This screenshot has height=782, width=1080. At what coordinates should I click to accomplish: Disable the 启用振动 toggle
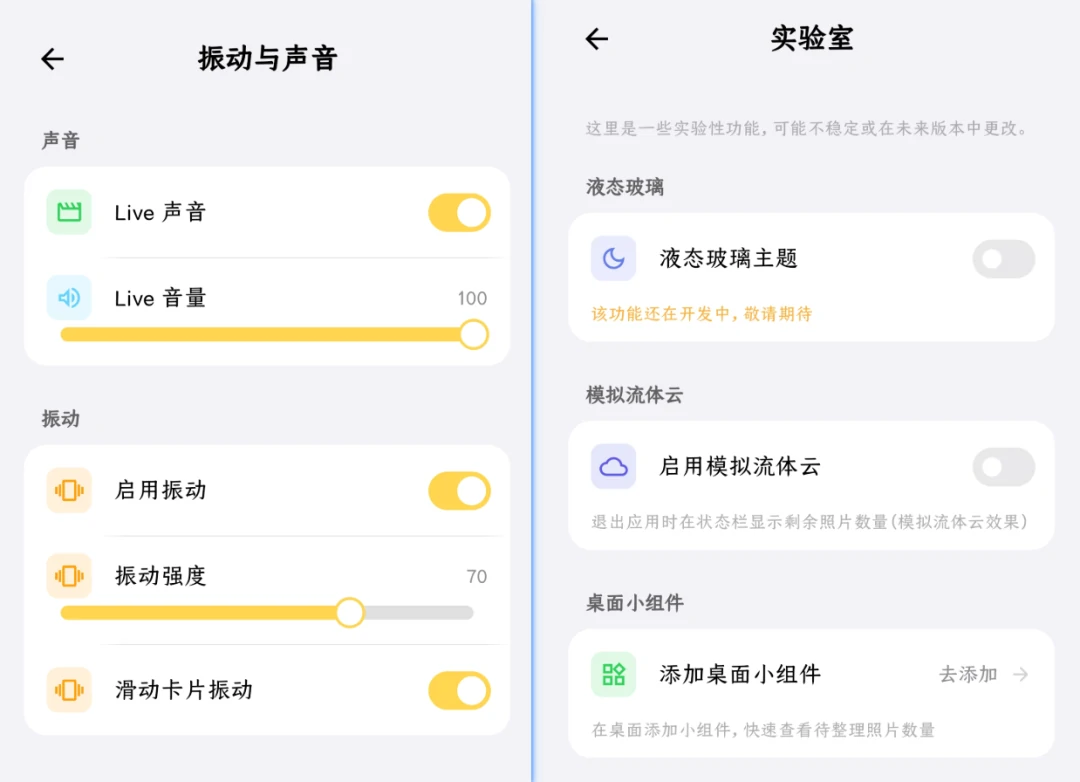(x=459, y=491)
